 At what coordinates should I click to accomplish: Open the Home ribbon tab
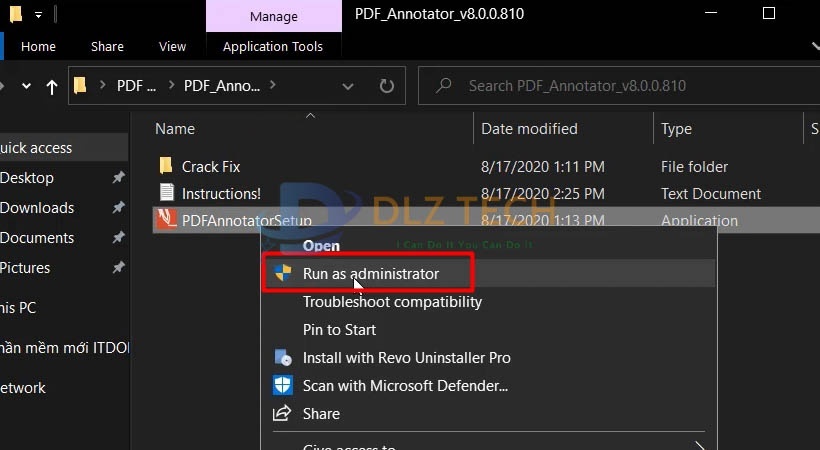(x=38, y=47)
